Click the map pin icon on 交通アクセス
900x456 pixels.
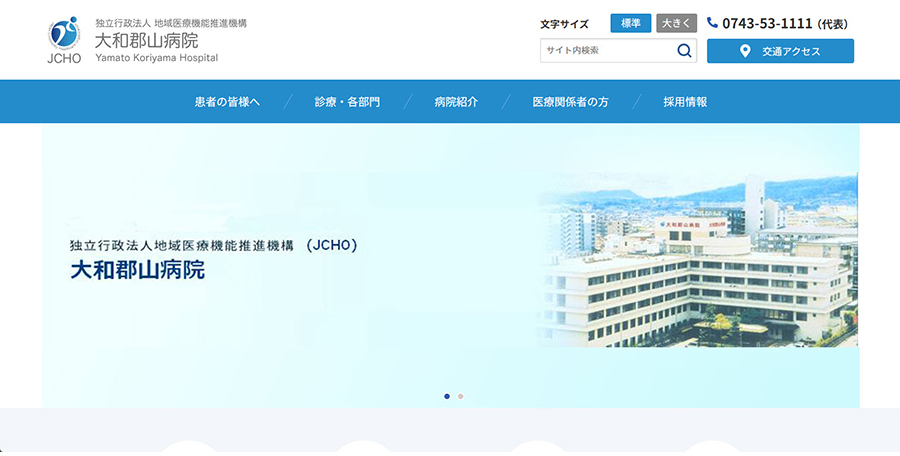745,51
